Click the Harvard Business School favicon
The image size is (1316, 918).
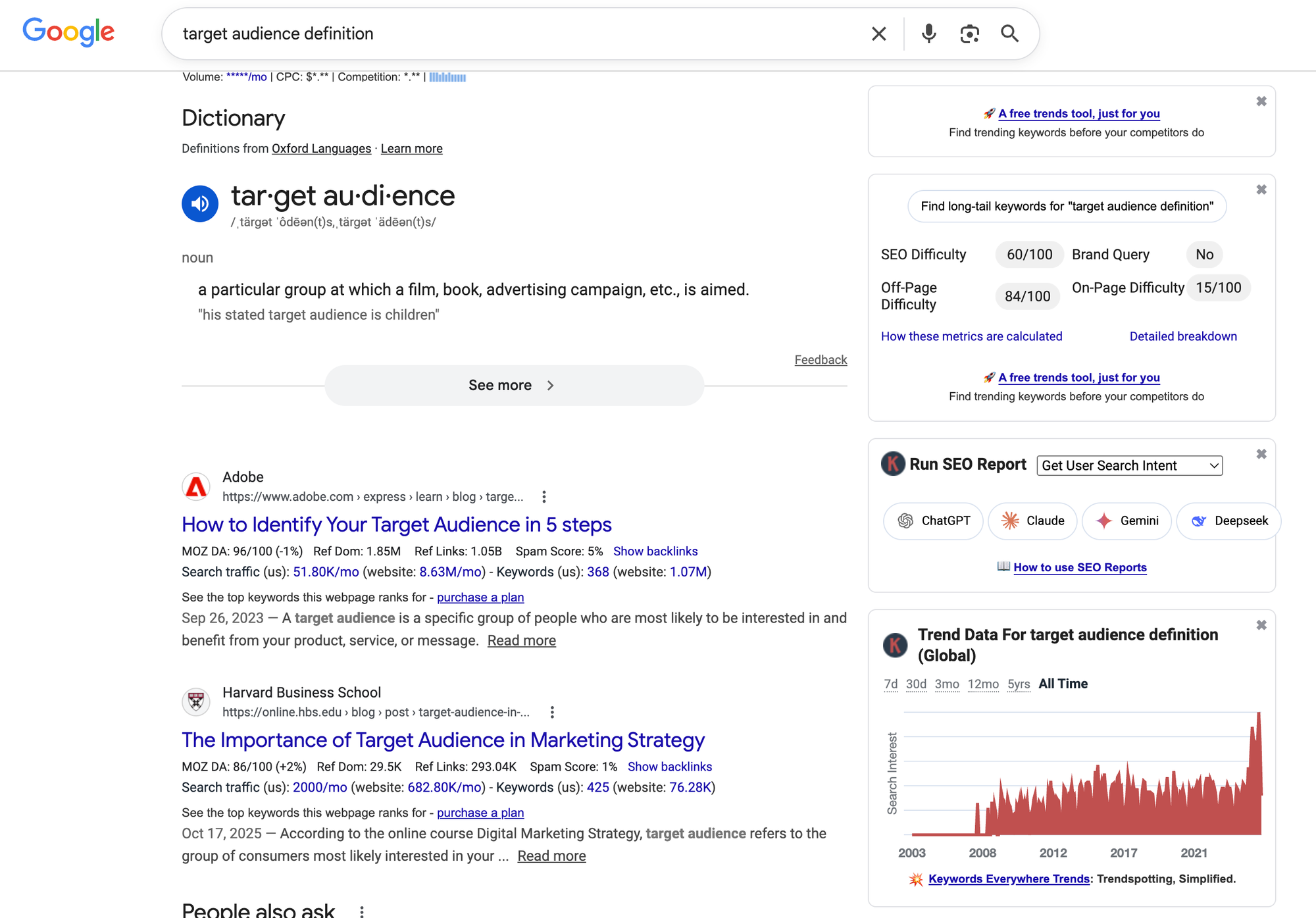tap(196, 702)
